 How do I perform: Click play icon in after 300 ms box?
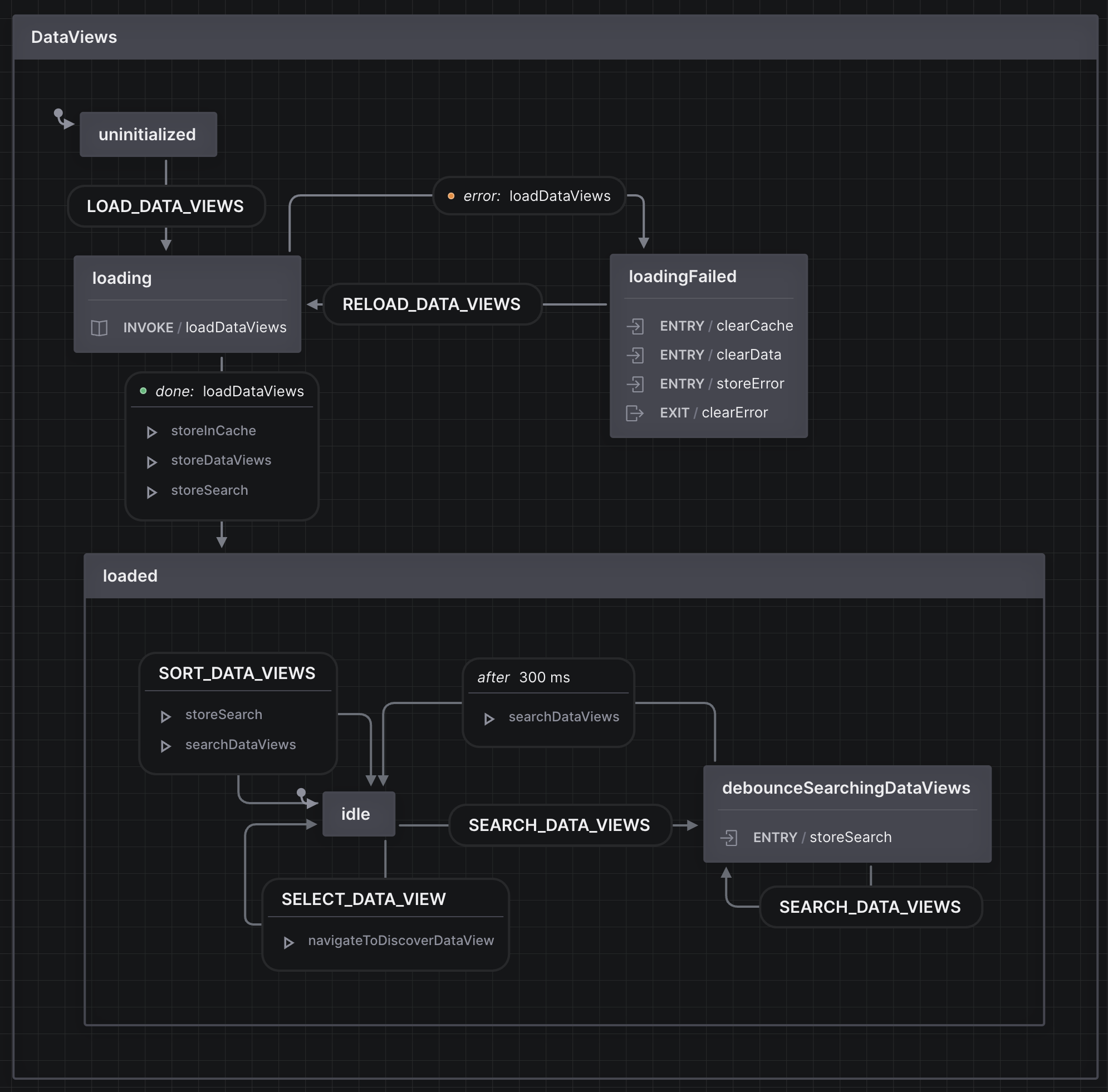[x=489, y=719]
